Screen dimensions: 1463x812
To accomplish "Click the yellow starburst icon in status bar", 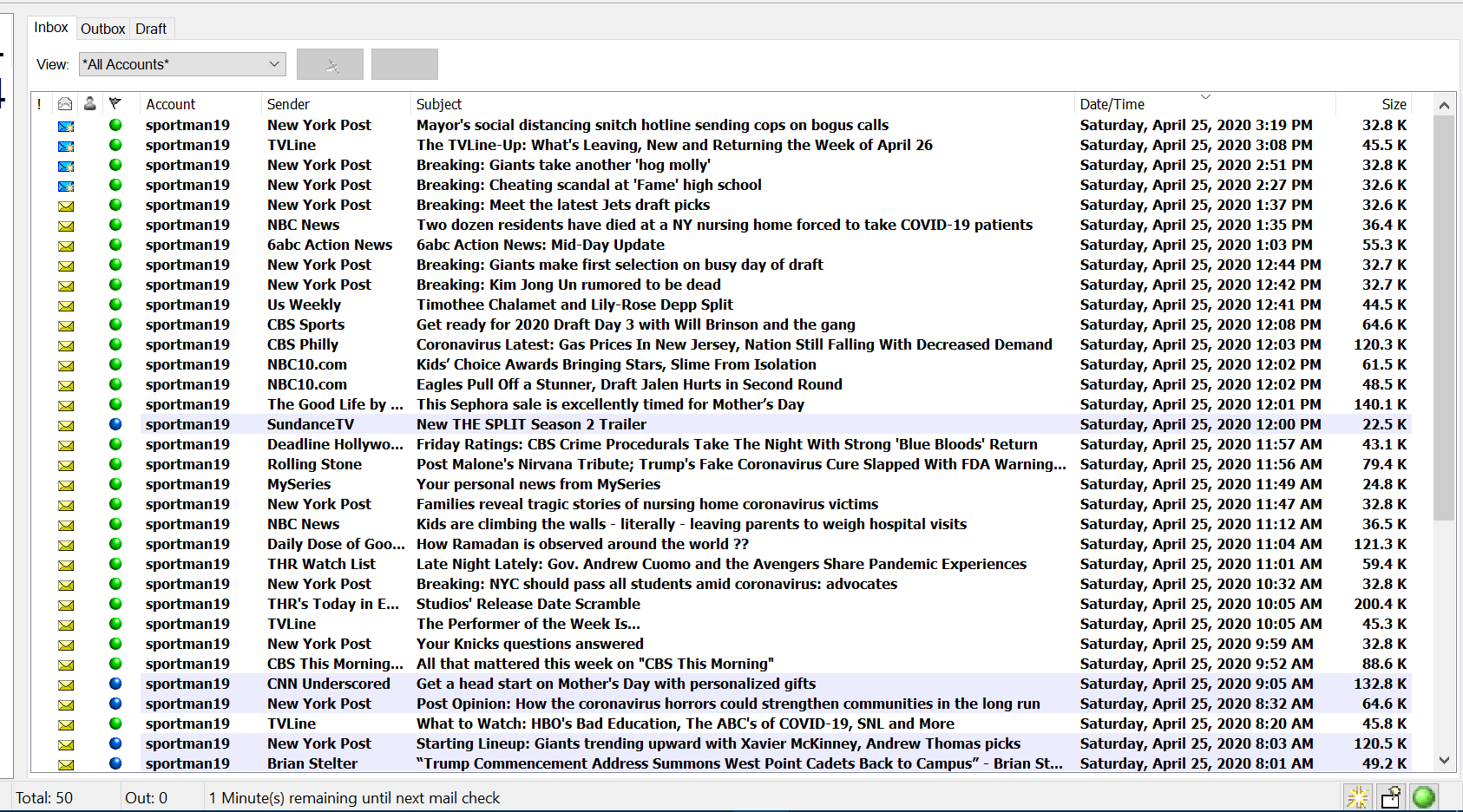I will (x=1357, y=796).
